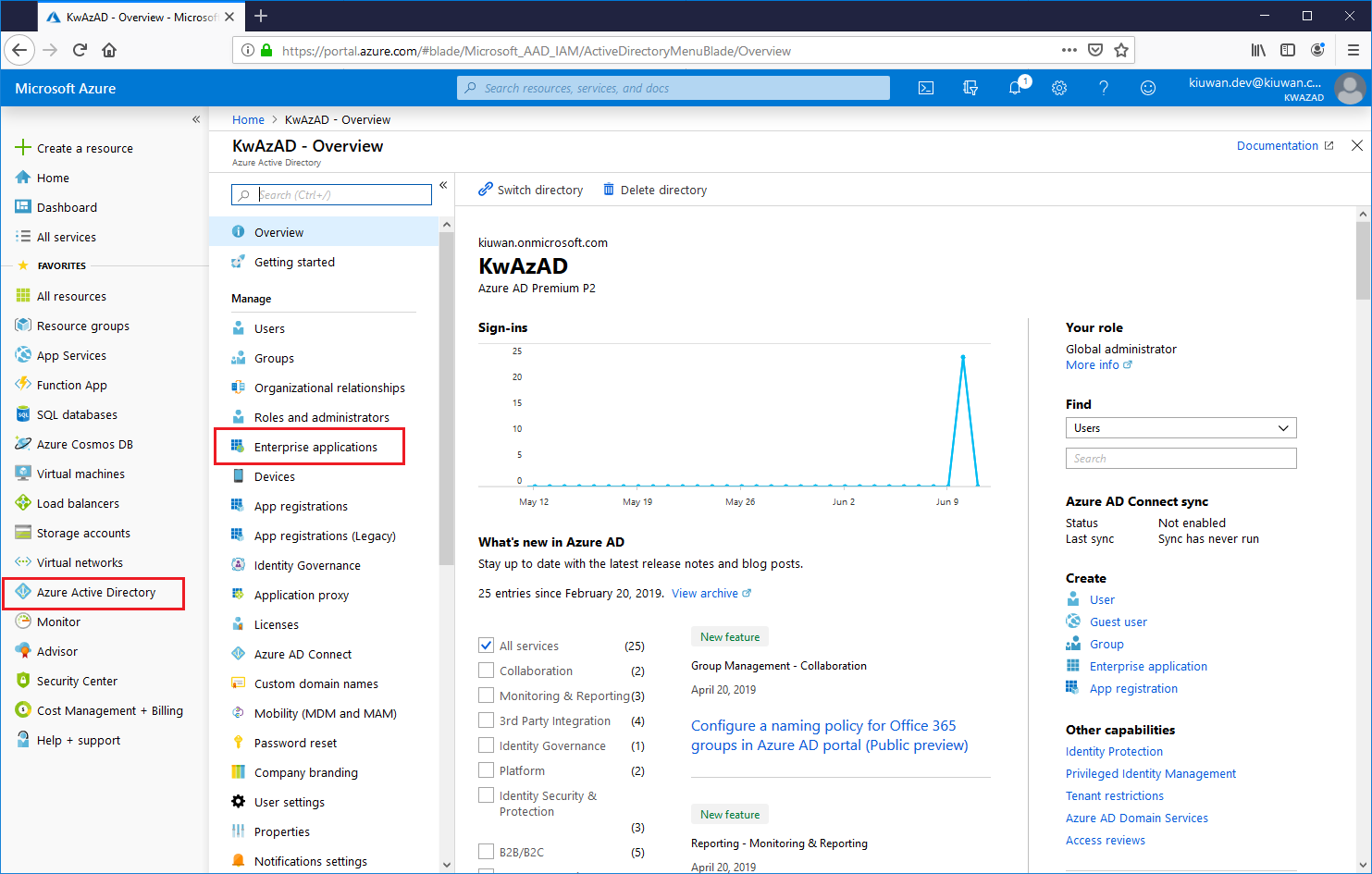
Task: Focus the Find search field
Action: 1180,458
